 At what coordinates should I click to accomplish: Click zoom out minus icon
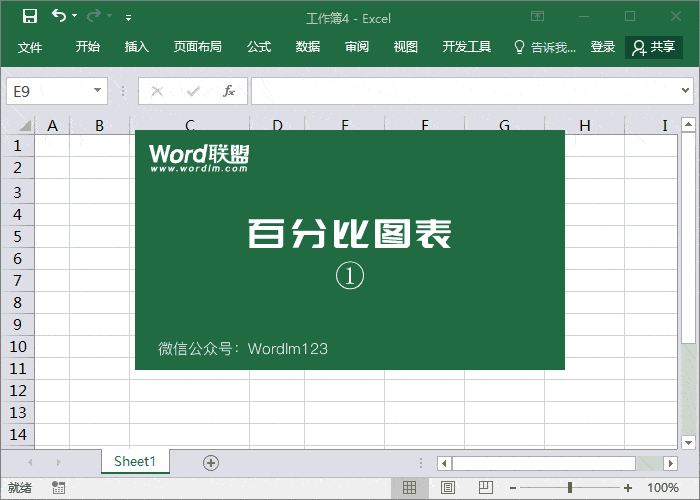(x=511, y=487)
